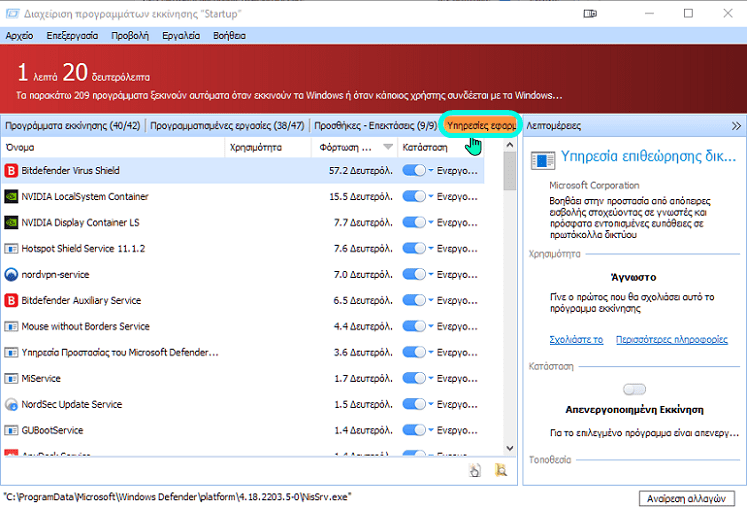This screenshot has height=509, width=747.
Task: Click the page refresh icon below the list
Action: coord(475,470)
